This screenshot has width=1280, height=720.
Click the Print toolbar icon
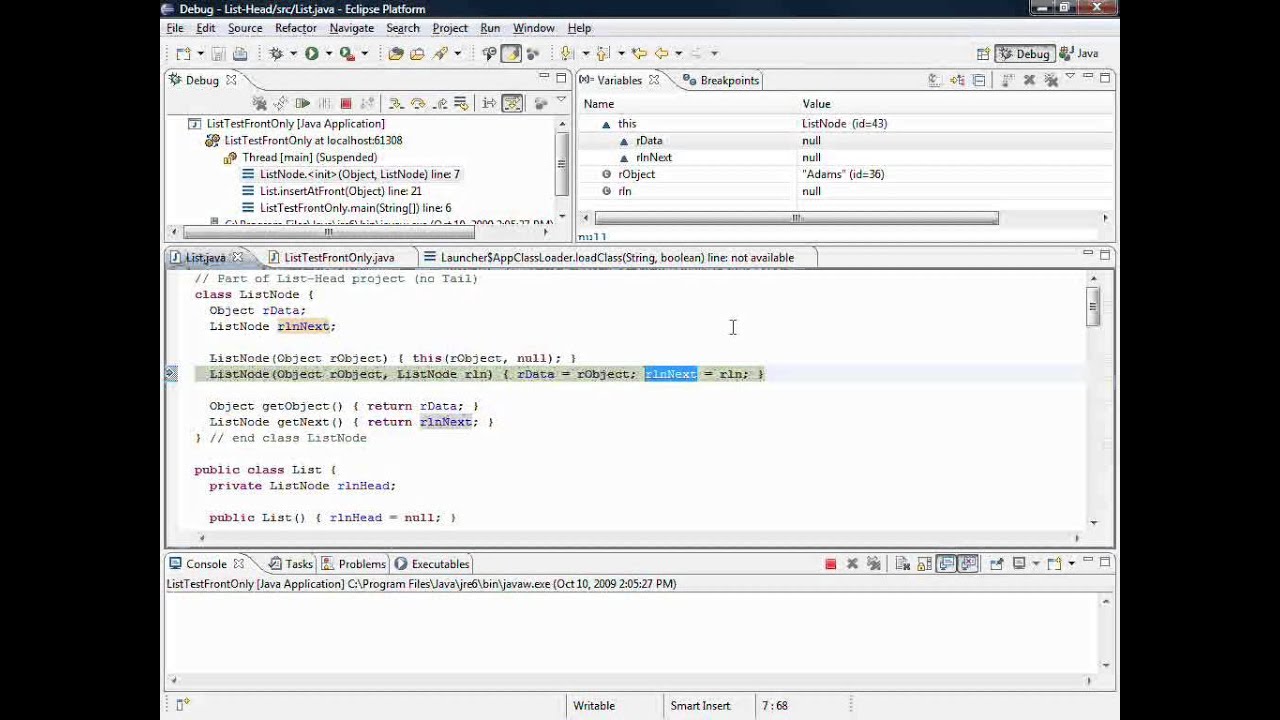(x=240, y=53)
